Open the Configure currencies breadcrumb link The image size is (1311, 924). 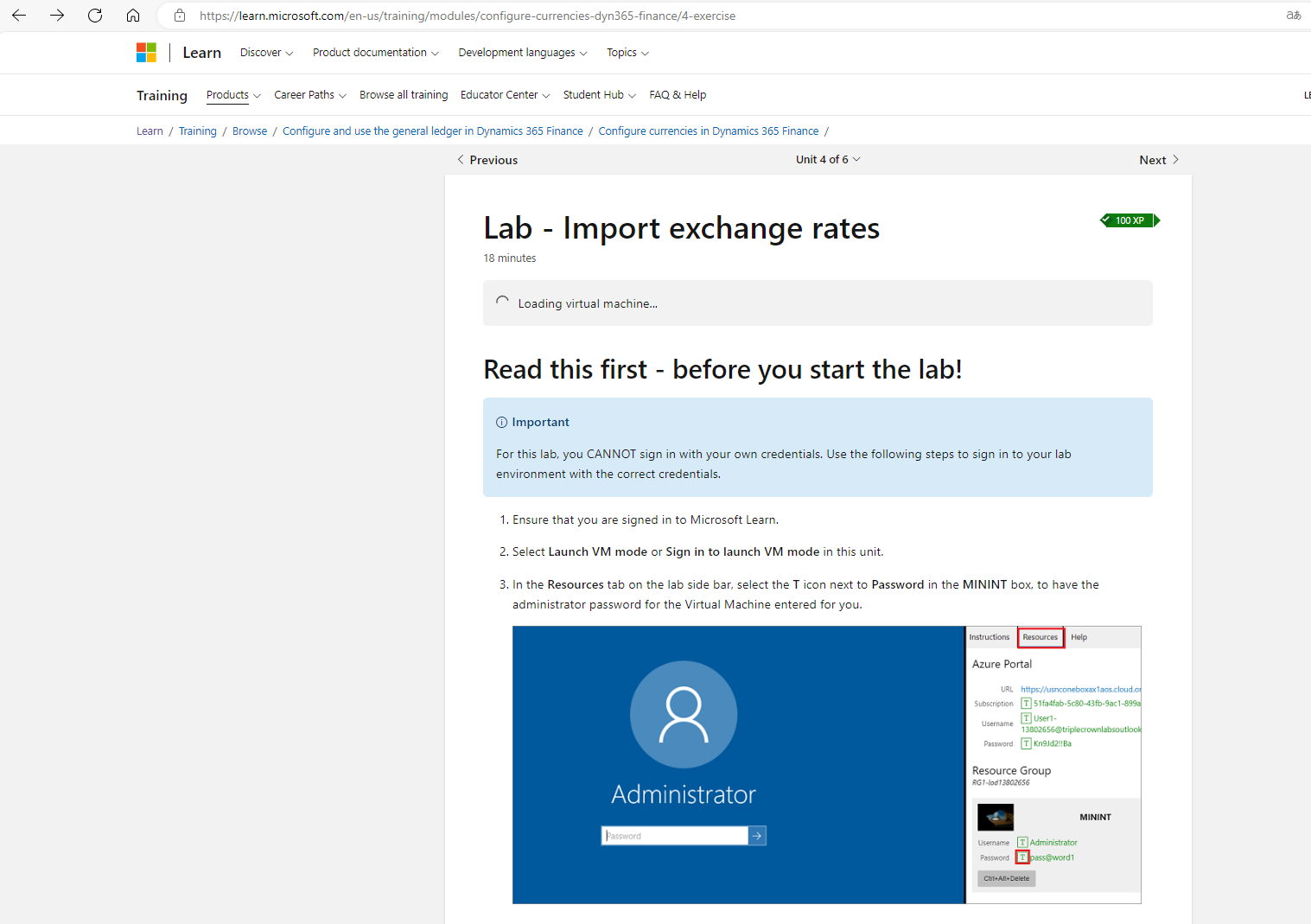[x=708, y=131]
